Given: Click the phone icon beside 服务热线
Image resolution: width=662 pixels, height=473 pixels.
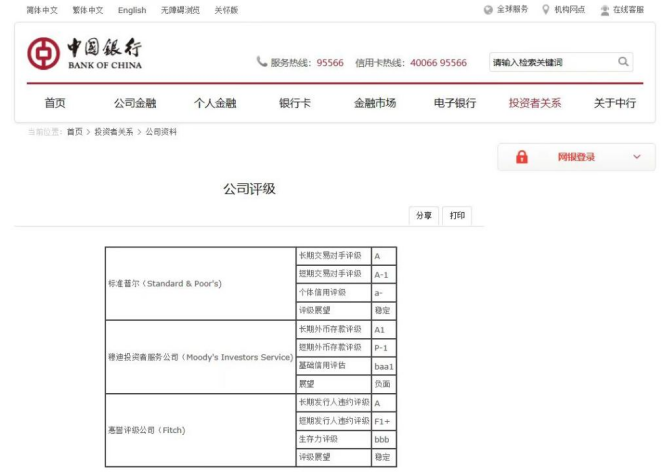Looking at the screenshot, I should click(262, 62).
